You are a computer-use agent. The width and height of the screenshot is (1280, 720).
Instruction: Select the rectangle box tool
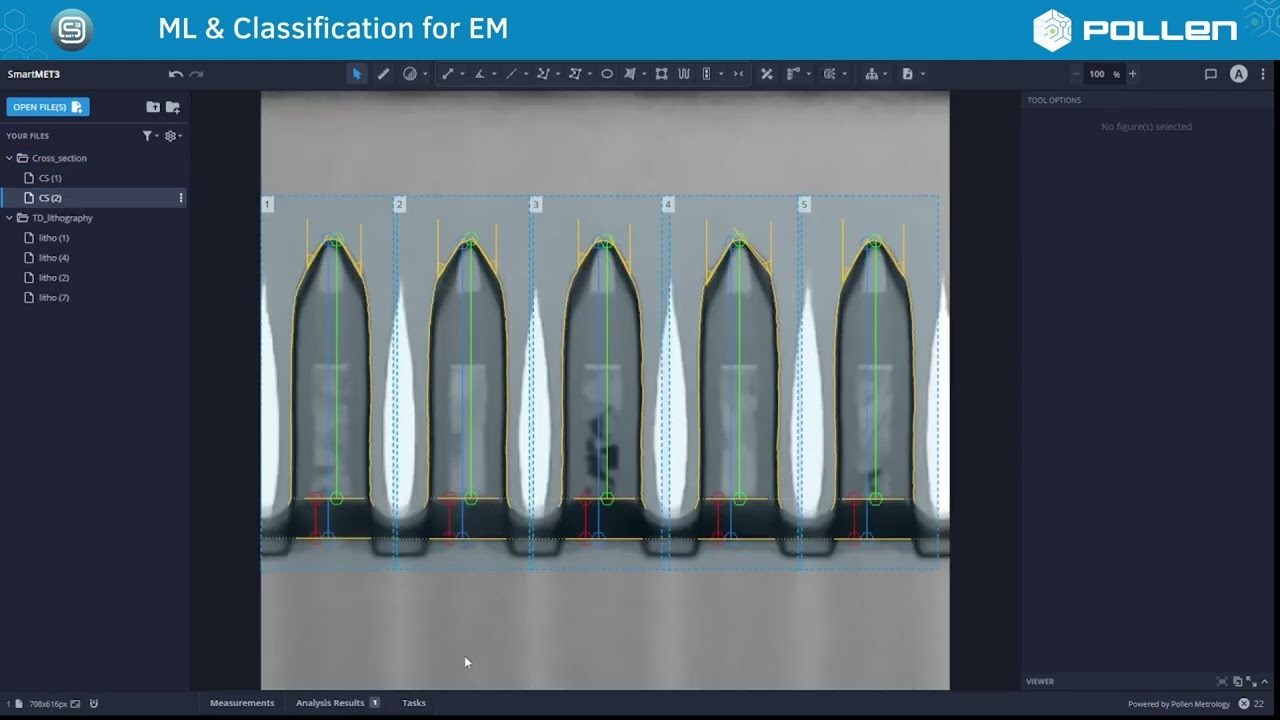pyautogui.click(x=661, y=74)
